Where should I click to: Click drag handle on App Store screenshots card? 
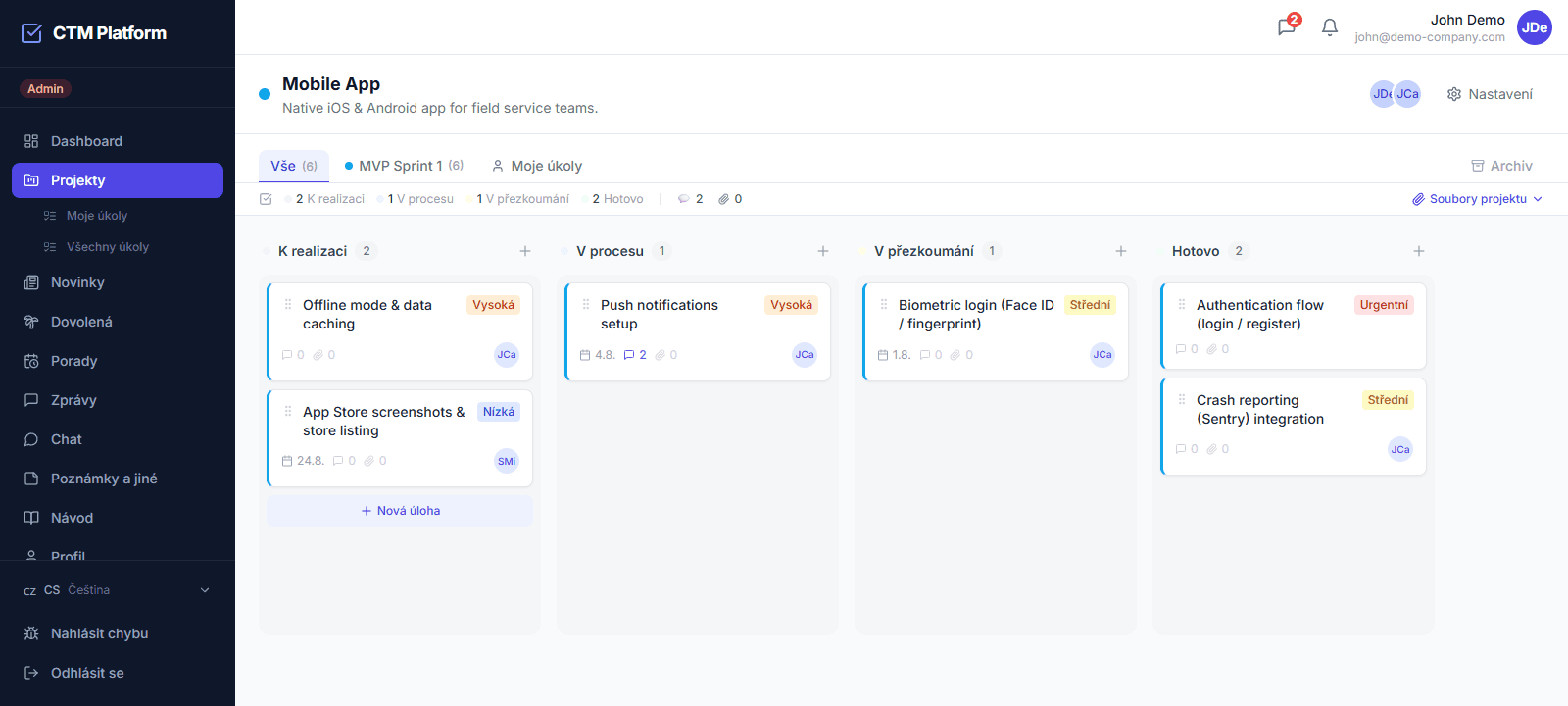click(288, 412)
